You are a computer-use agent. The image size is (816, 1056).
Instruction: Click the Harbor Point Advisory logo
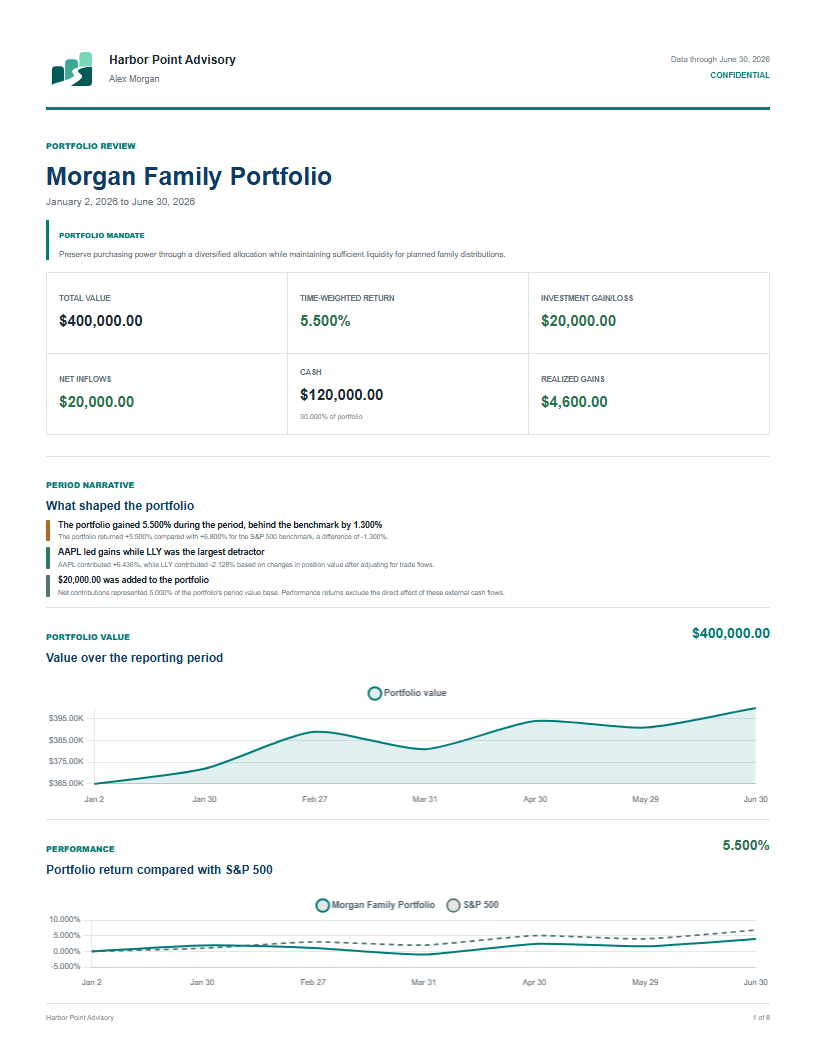[72, 69]
